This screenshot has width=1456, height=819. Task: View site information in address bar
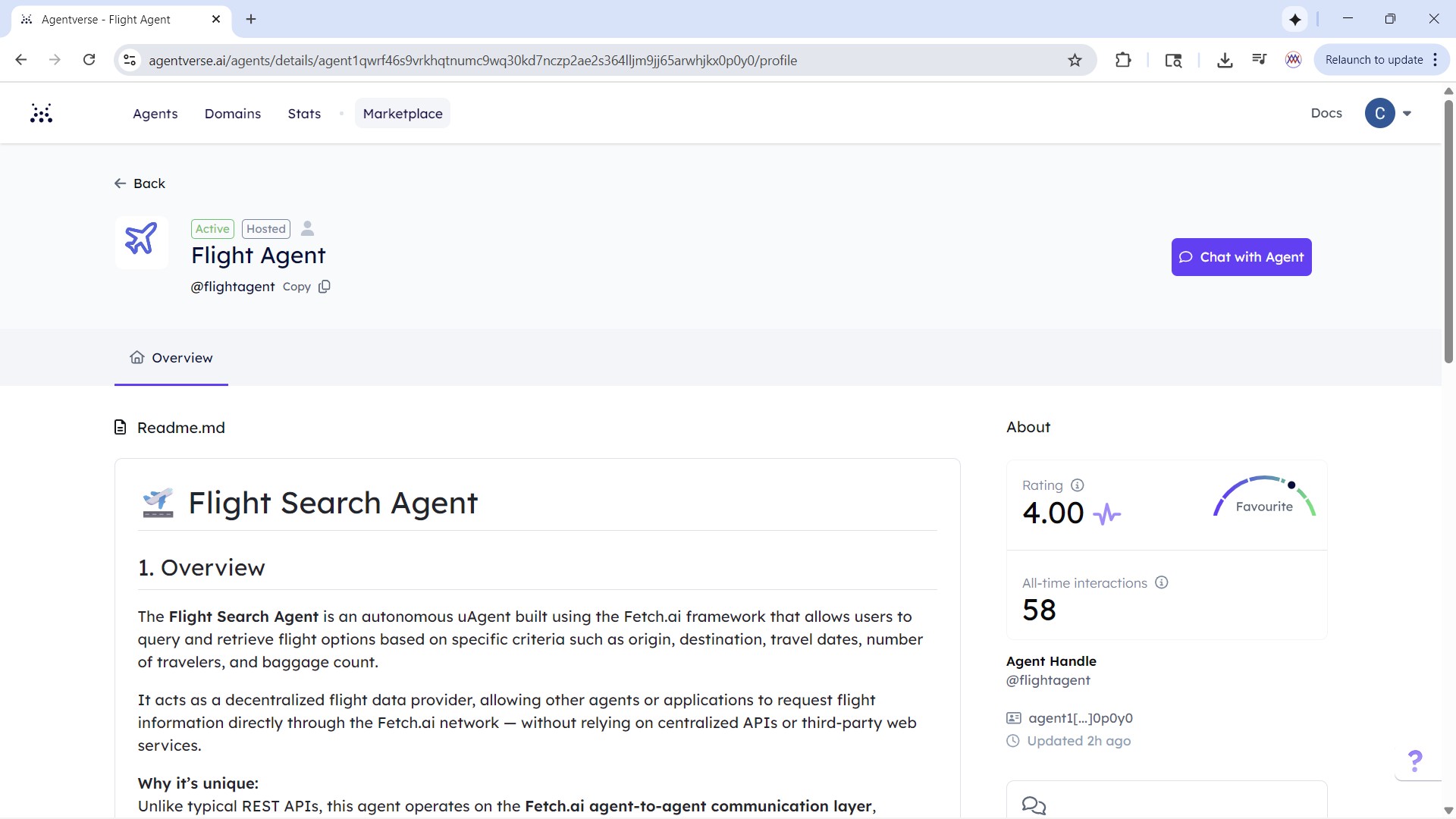pos(130,60)
